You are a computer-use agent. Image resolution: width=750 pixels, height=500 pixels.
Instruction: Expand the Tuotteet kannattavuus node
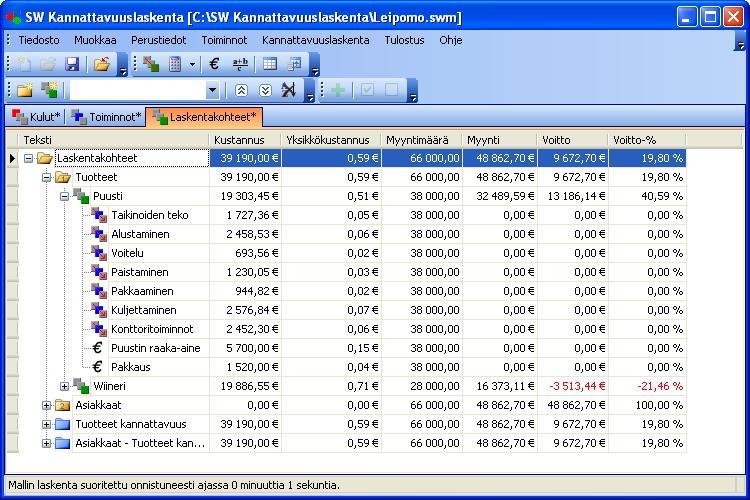click(46, 424)
